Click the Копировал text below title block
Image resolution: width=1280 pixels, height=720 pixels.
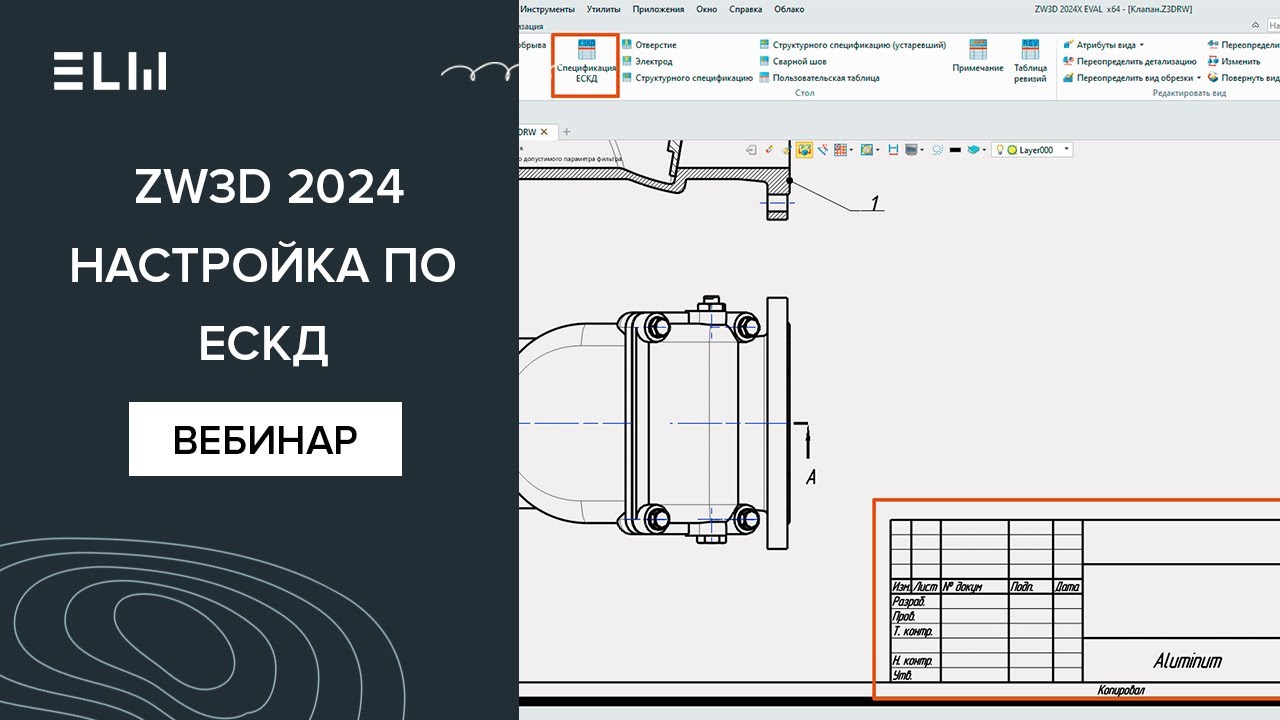pos(1120,690)
